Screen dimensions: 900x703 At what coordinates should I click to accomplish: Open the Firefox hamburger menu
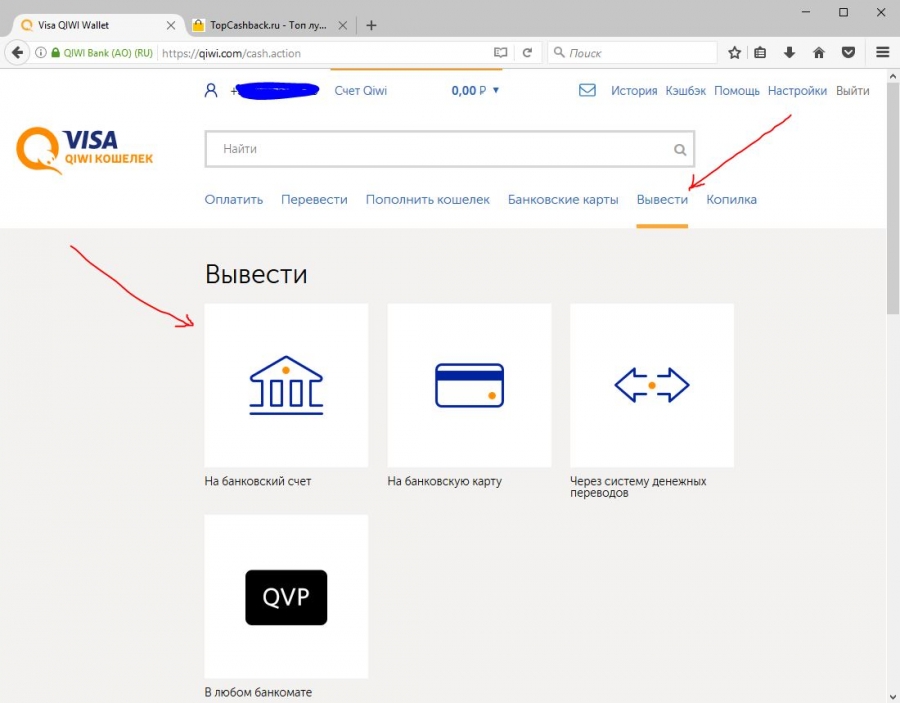click(883, 53)
